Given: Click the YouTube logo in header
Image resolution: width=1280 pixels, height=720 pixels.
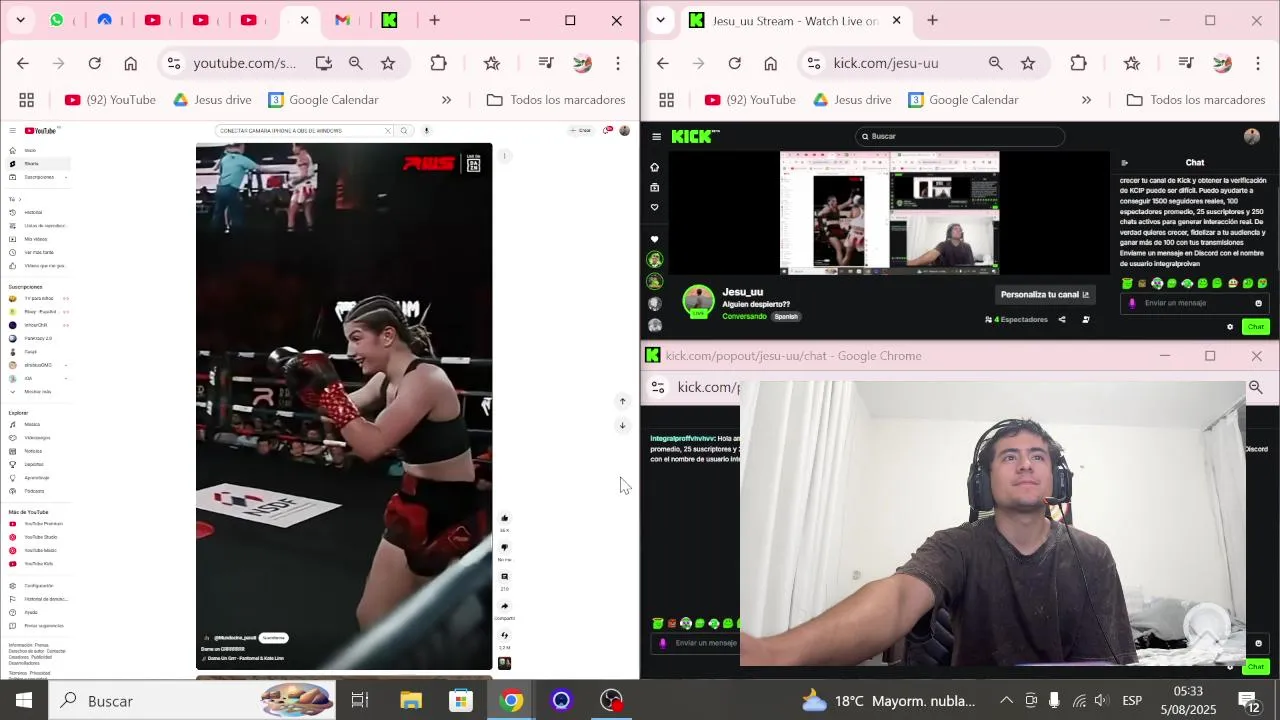Looking at the screenshot, I should 40,131.
